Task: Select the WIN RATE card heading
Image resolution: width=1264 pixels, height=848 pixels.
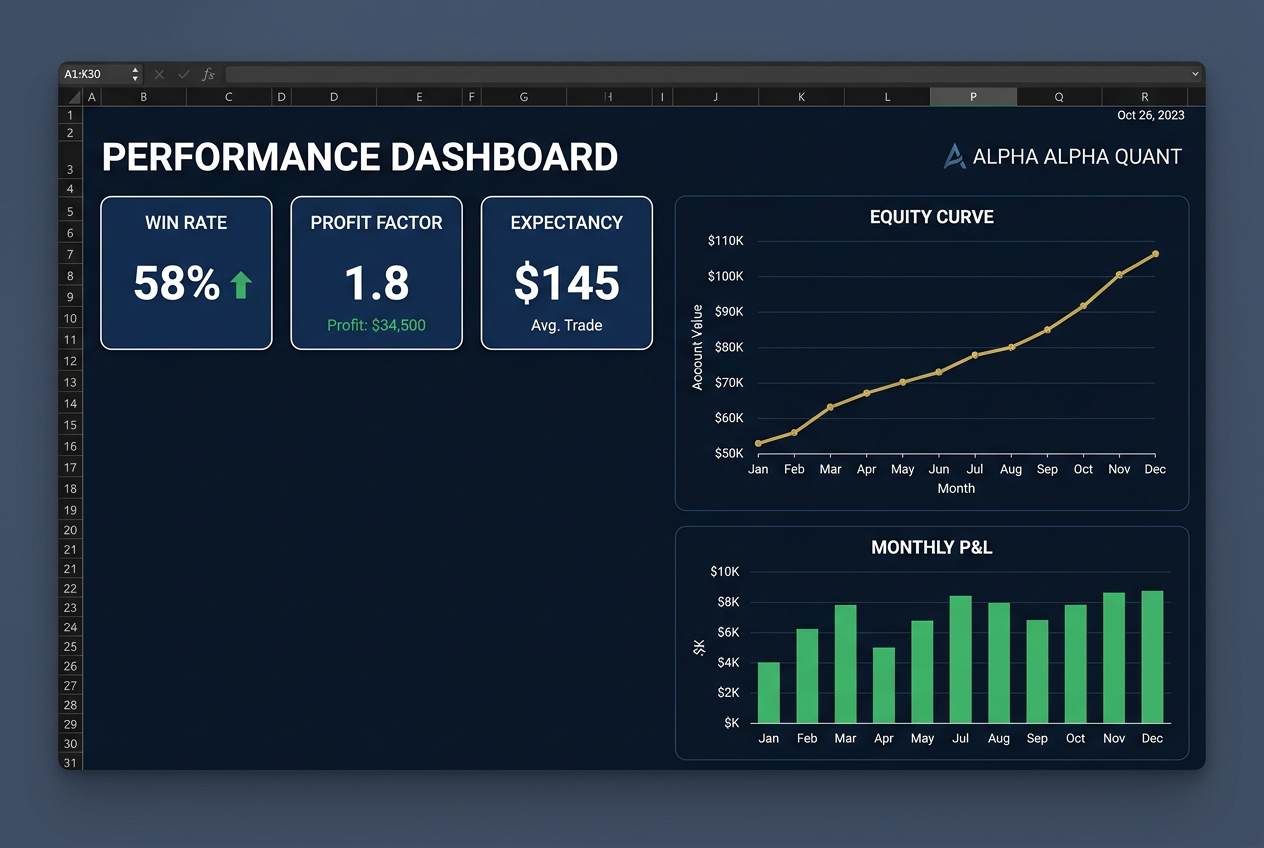Action: tap(186, 222)
